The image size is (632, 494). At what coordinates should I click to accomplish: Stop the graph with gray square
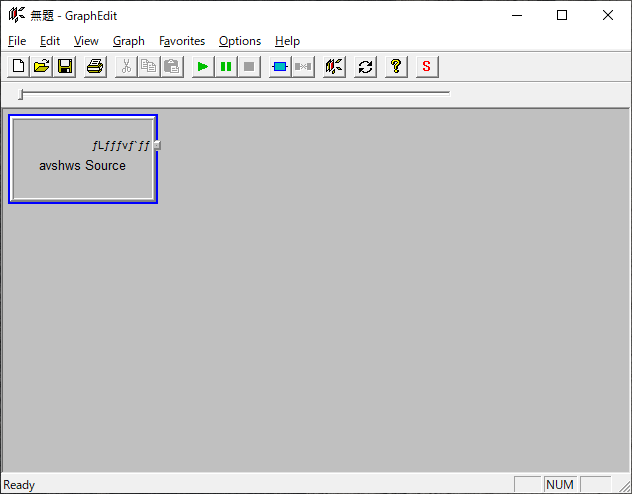(249, 66)
